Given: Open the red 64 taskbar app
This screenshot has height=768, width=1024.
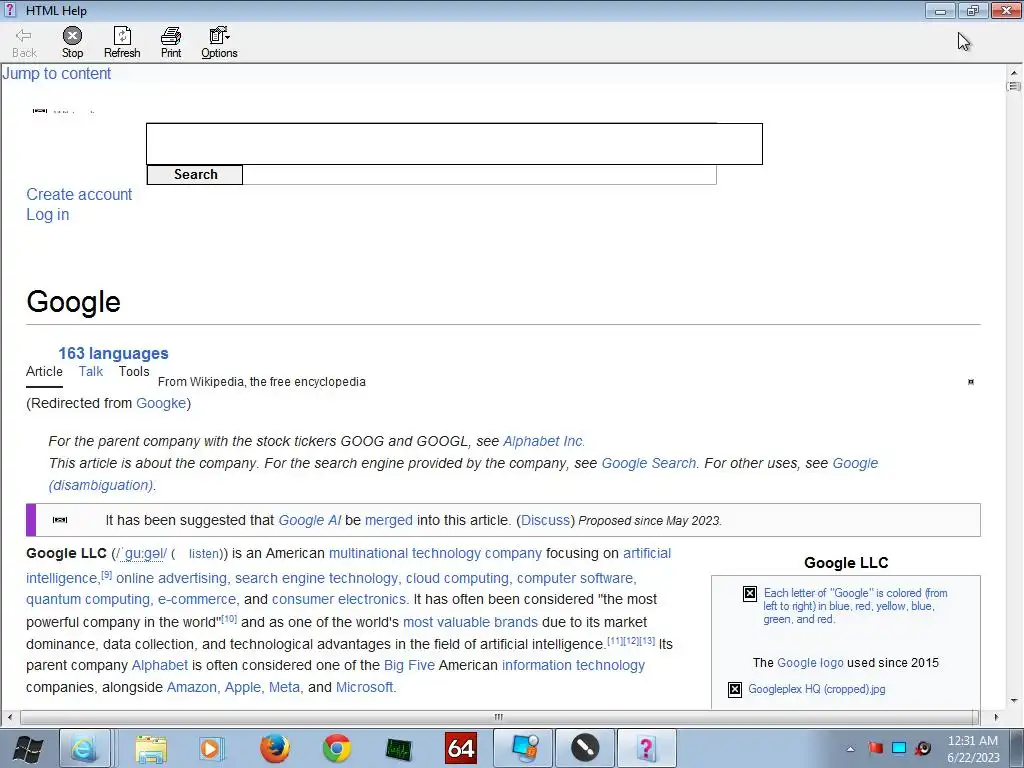Looking at the screenshot, I should coord(460,748).
